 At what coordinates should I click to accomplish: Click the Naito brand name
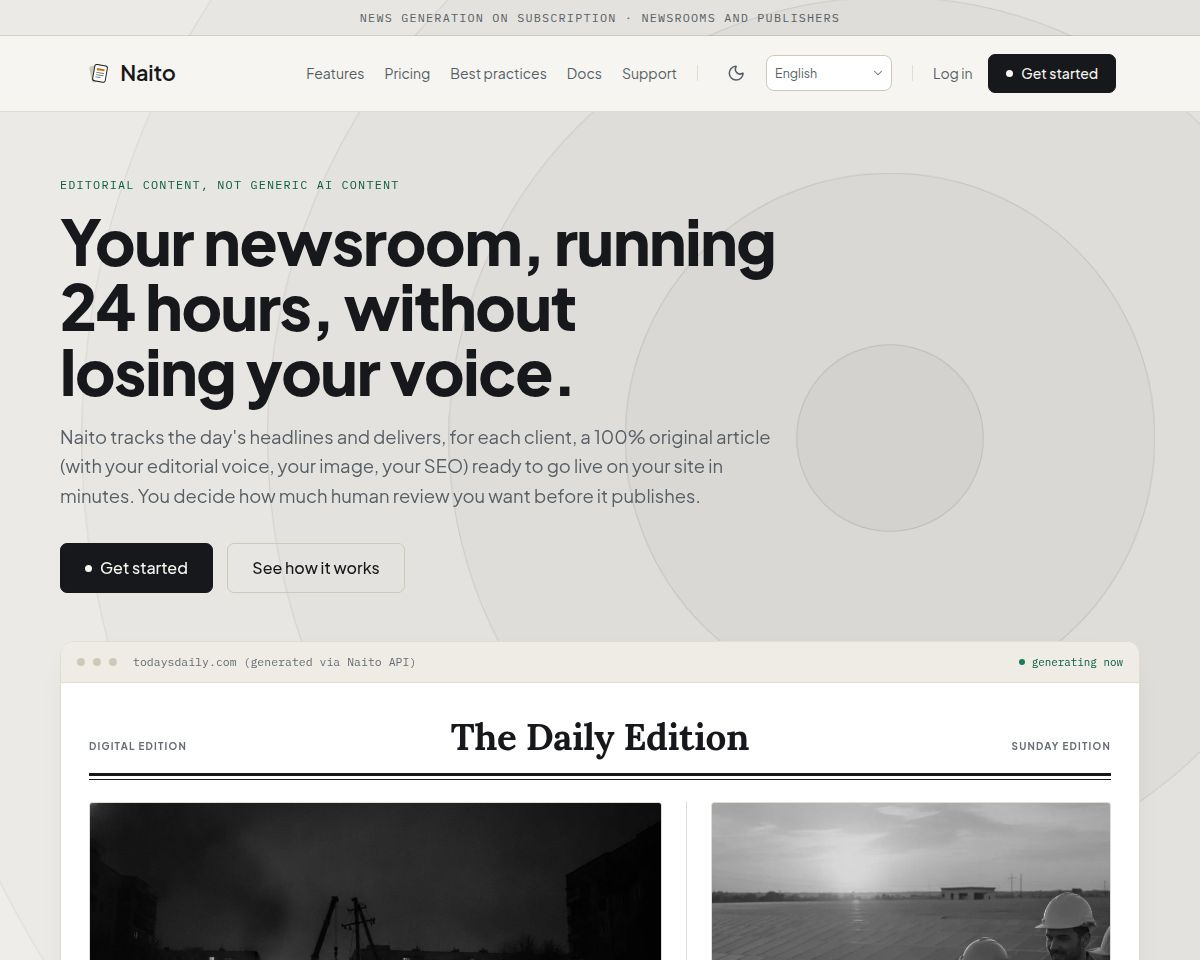147,73
